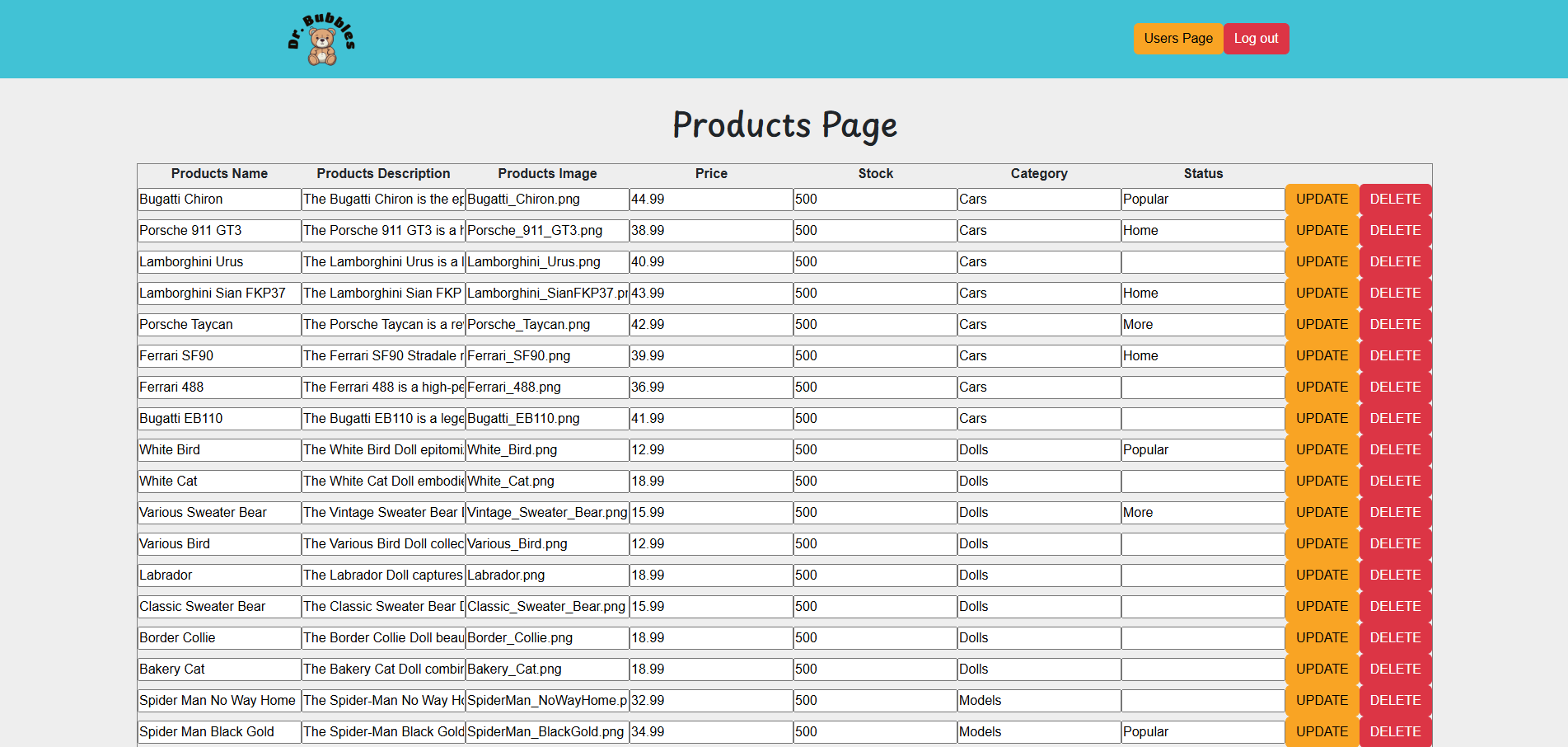Log out of the account
The height and width of the screenshot is (747, 1568).
point(1256,38)
